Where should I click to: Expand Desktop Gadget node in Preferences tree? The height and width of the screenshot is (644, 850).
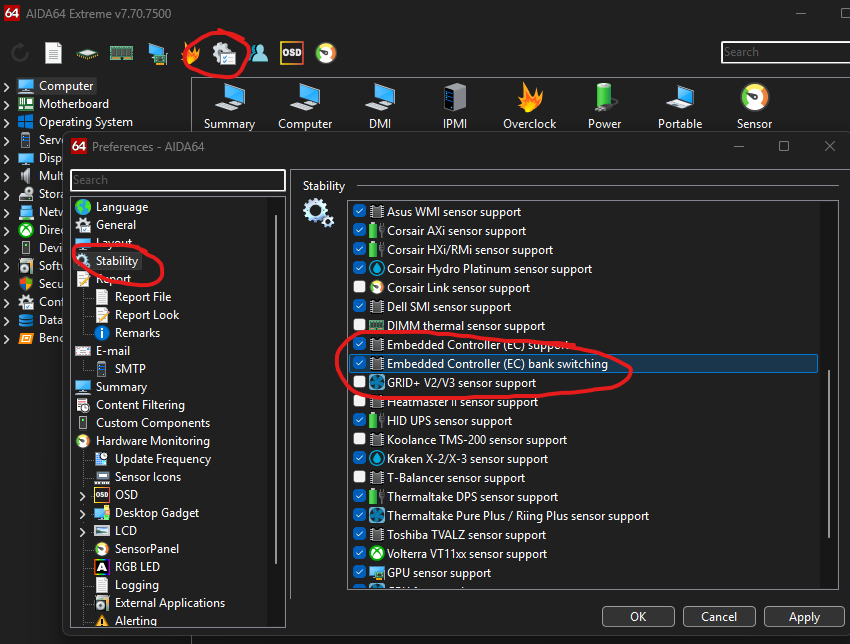coord(82,514)
